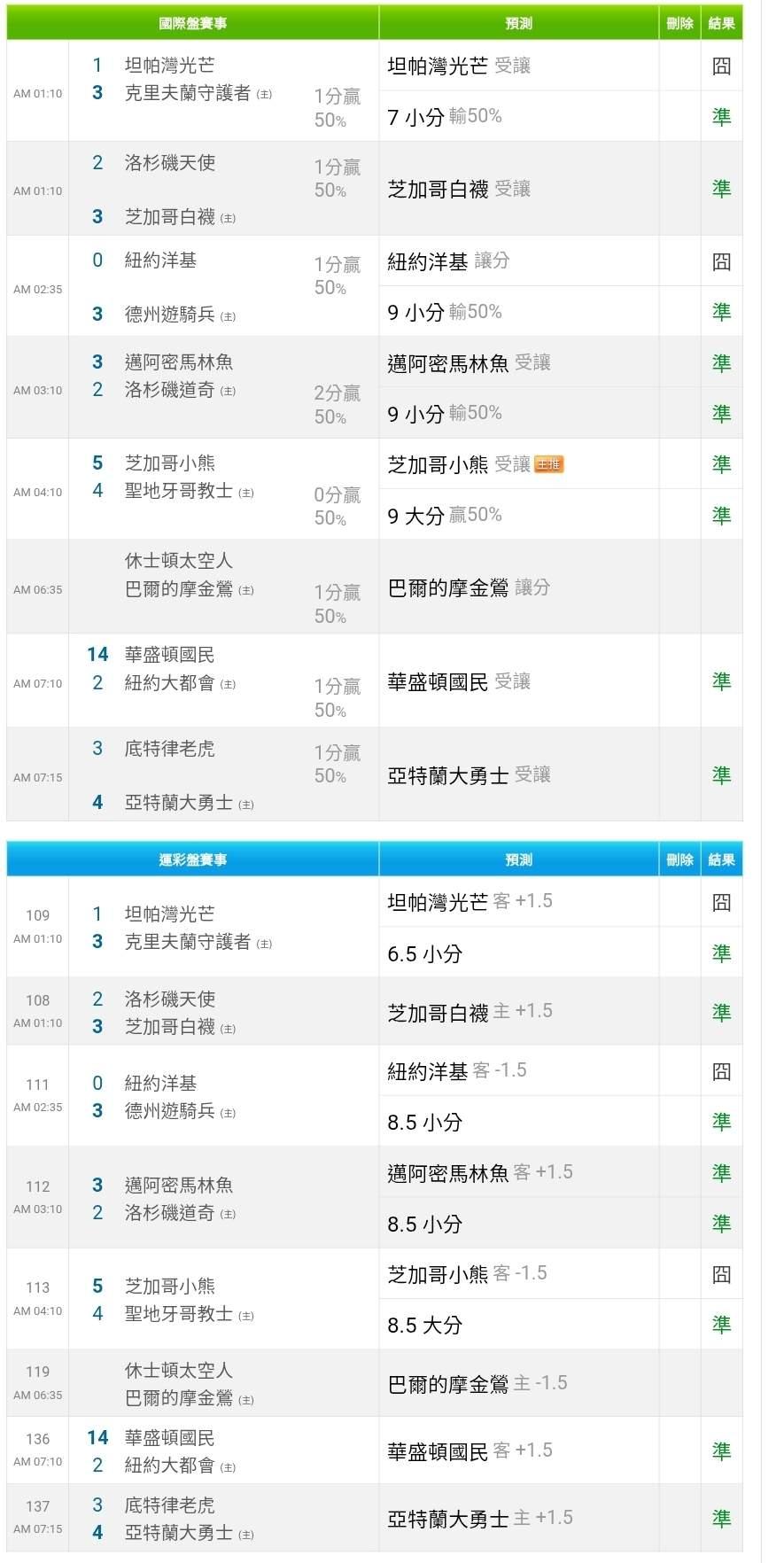Click 芝加哥白襪 主 +1.5 prediction
This screenshot has width=784, height=1563.
470,1011
